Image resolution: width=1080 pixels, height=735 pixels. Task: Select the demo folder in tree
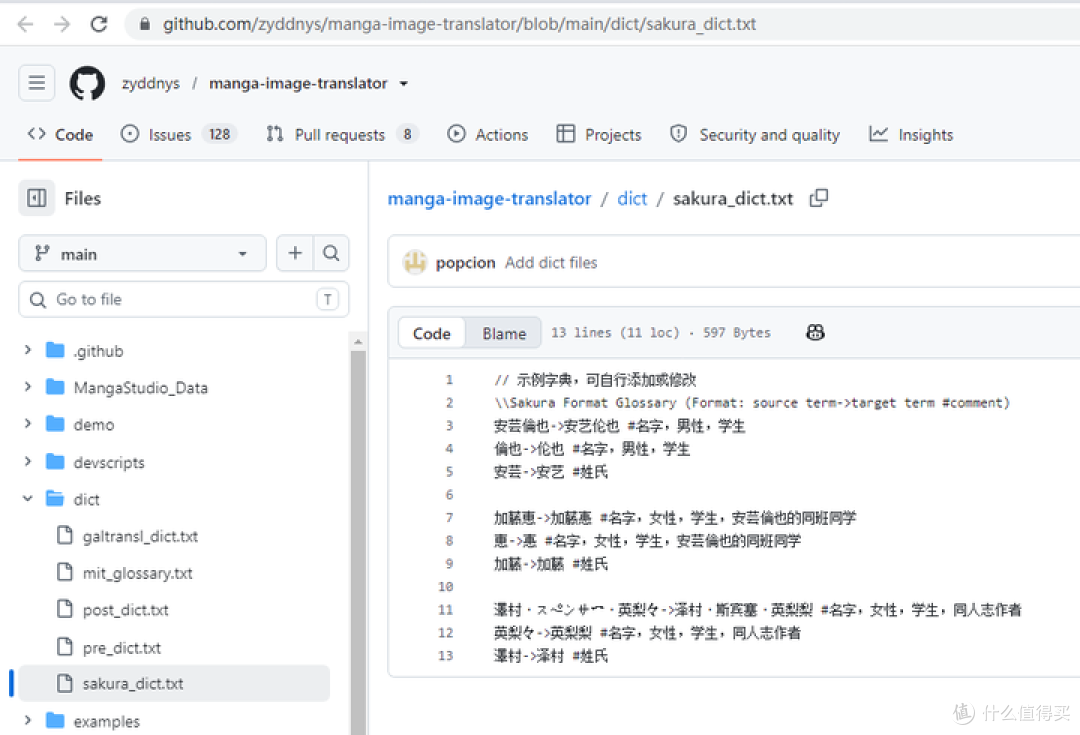(x=94, y=425)
